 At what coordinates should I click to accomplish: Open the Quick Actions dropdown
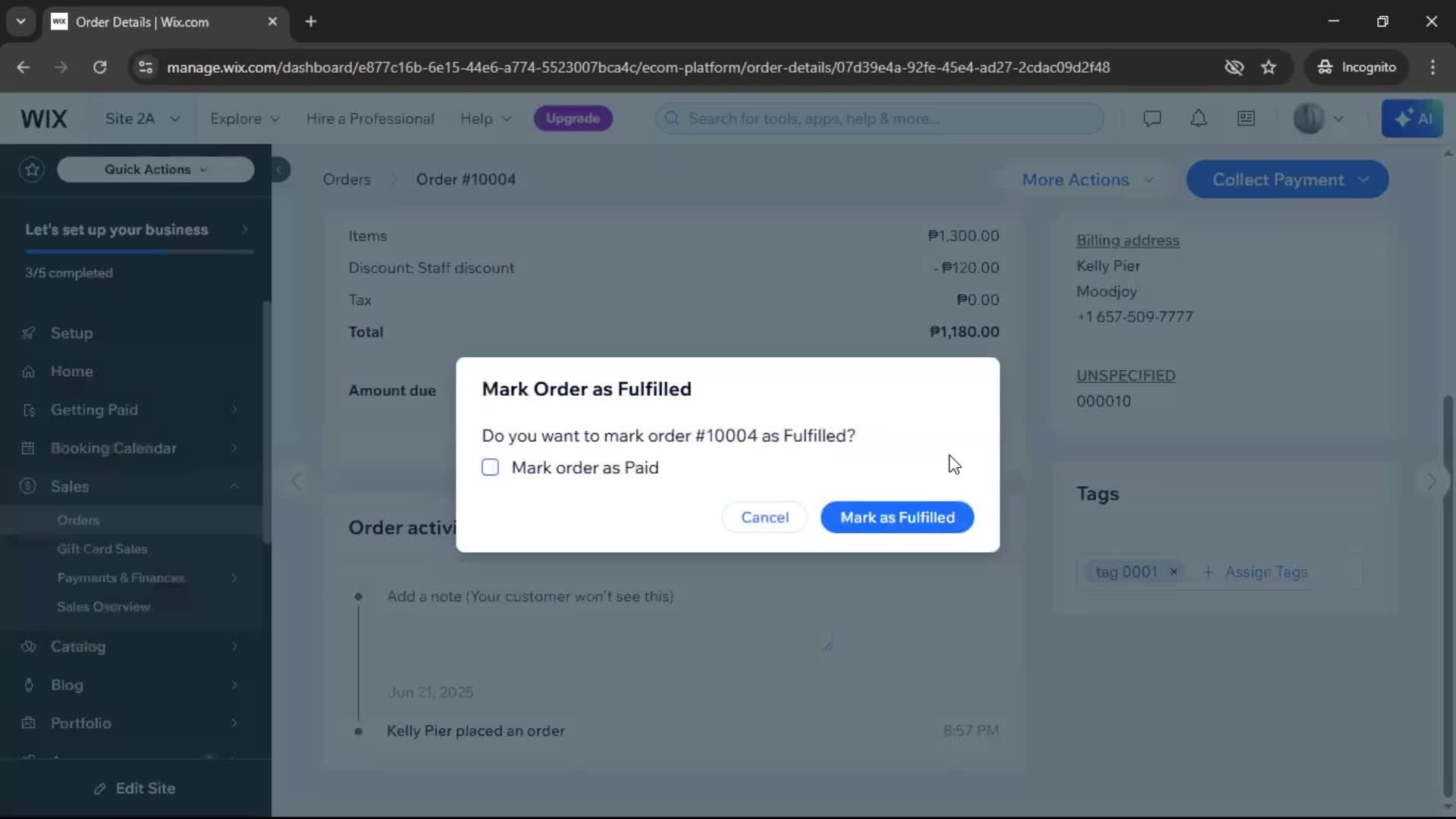click(155, 169)
